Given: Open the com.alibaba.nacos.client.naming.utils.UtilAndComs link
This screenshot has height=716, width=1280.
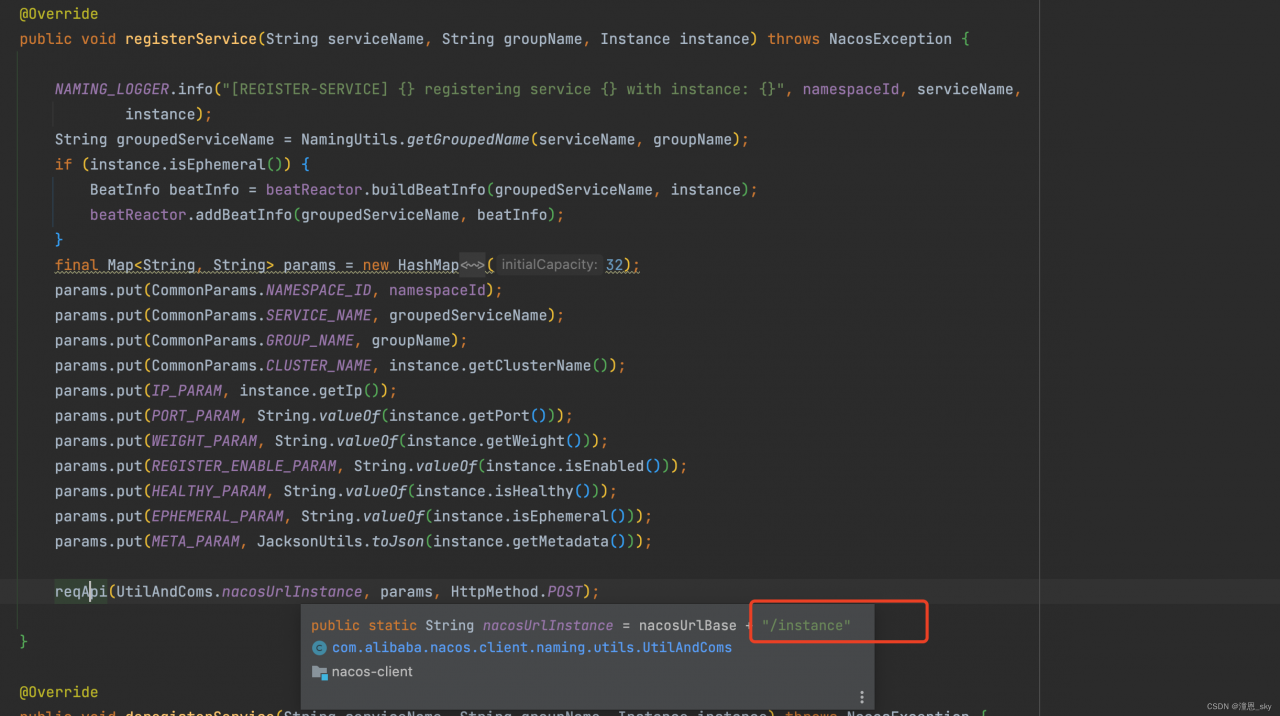Looking at the screenshot, I should click(x=532, y=648).
